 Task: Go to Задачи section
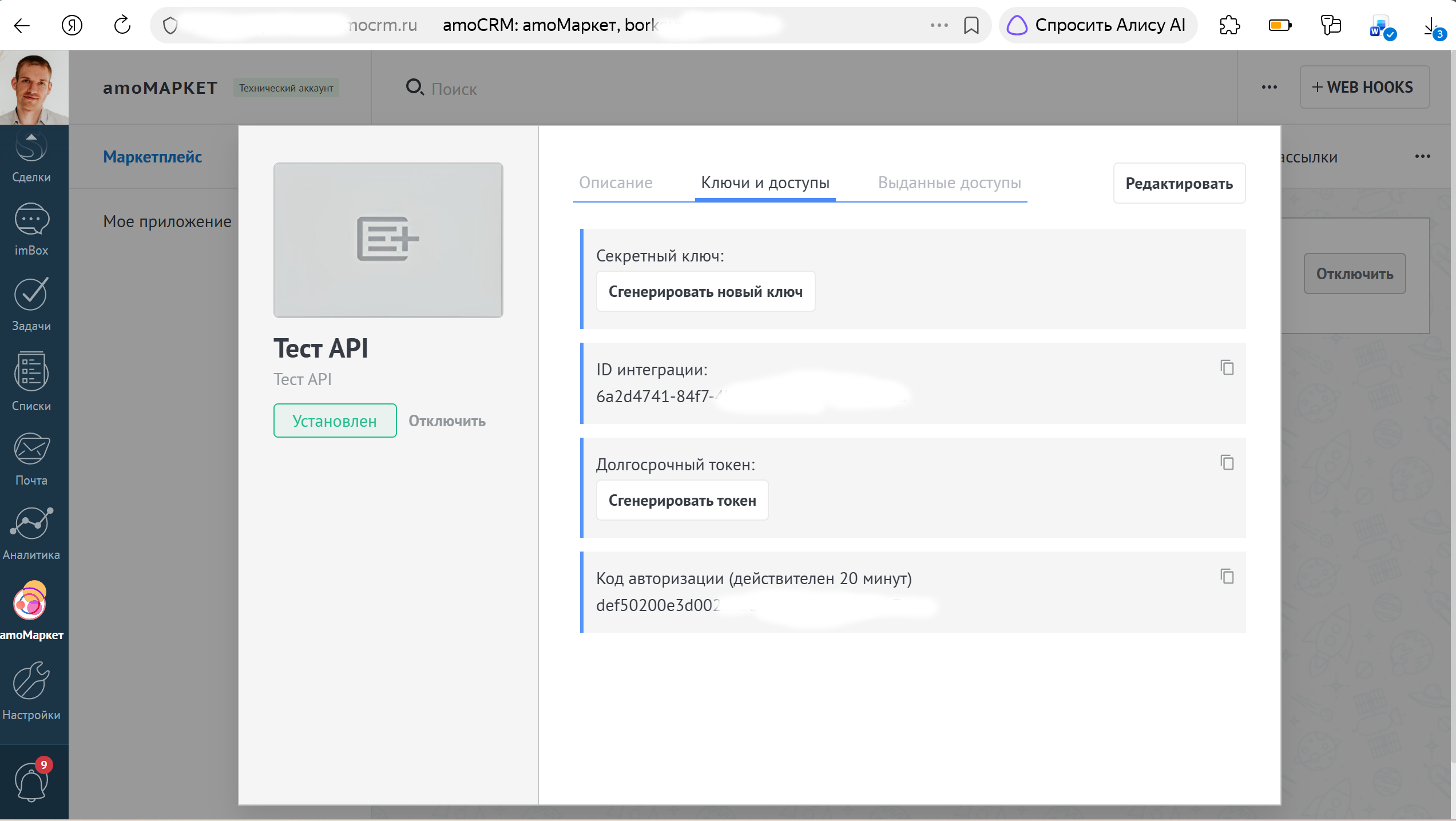31,304
